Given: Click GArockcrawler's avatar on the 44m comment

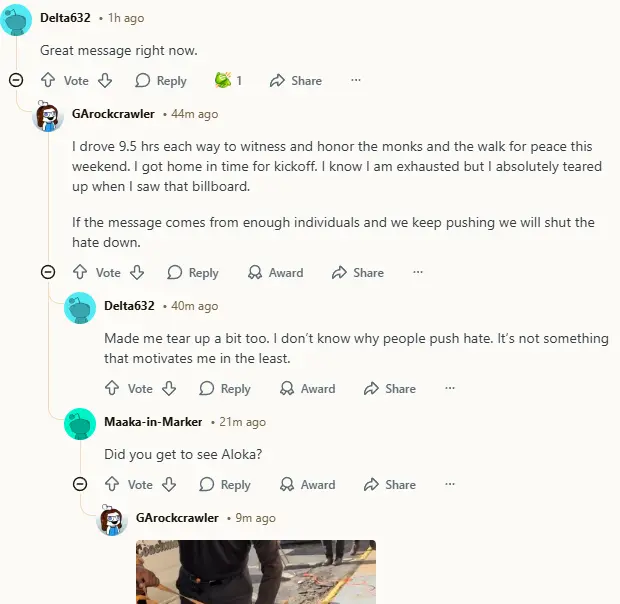Looking at the screenshot, I should tap(49, 116).
